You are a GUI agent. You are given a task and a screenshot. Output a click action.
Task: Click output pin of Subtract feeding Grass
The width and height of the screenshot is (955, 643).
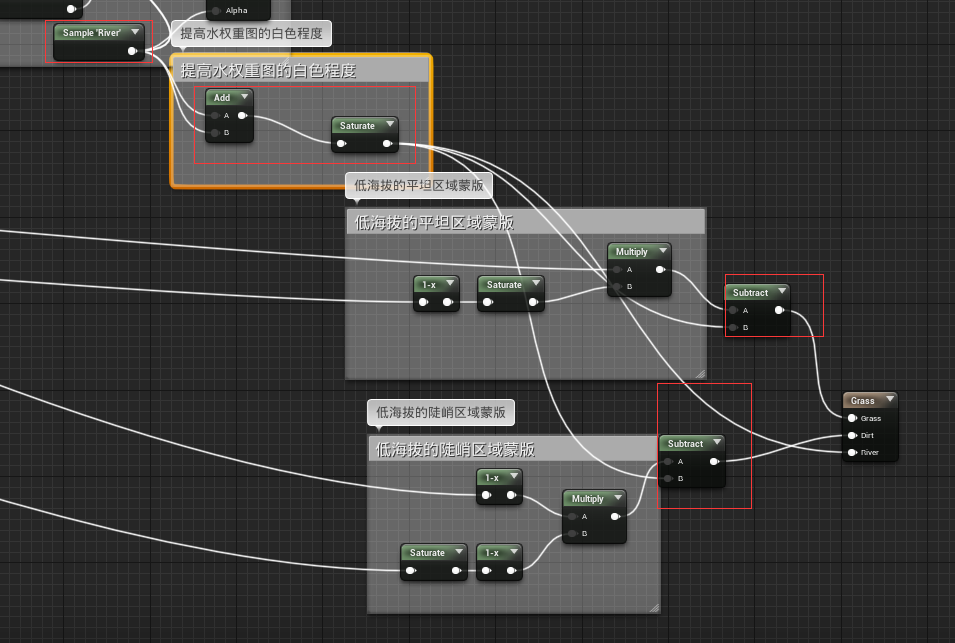coord(779,311)
